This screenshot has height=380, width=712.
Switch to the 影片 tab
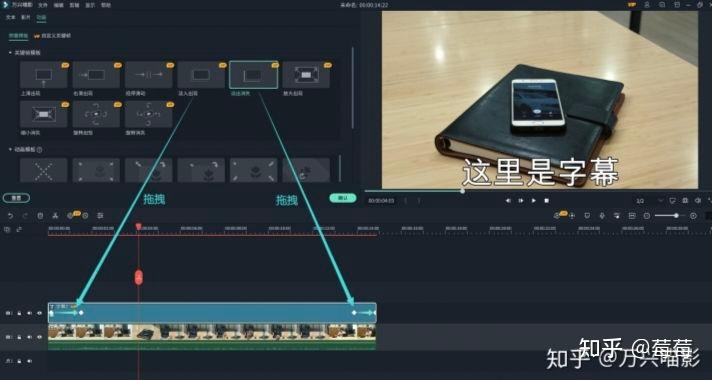(x=26, y=17)
